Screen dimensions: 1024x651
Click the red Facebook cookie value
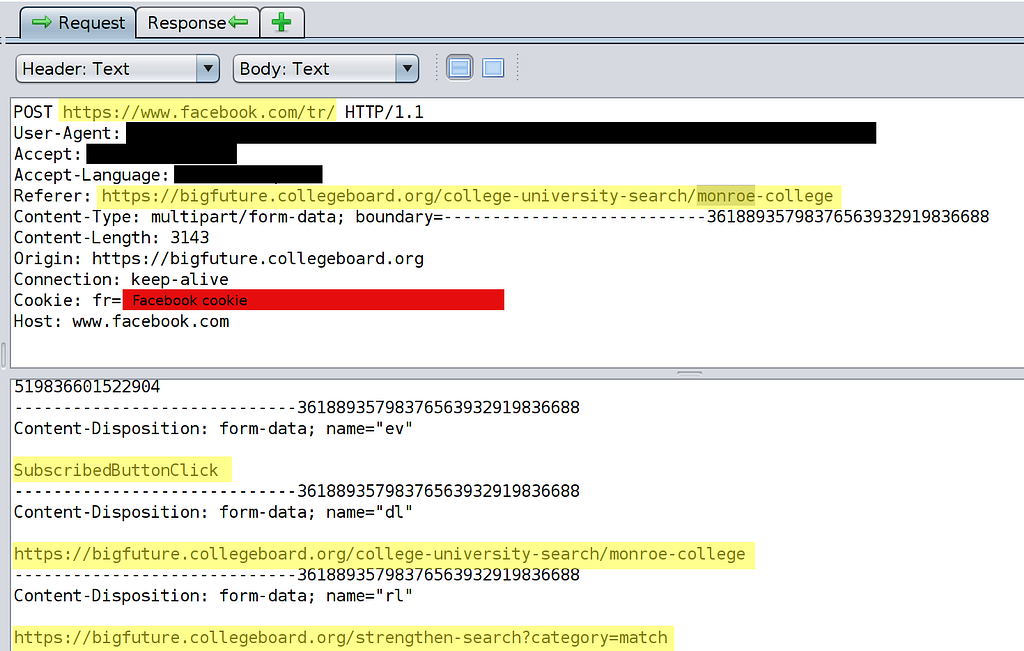(x=313, y=300)
